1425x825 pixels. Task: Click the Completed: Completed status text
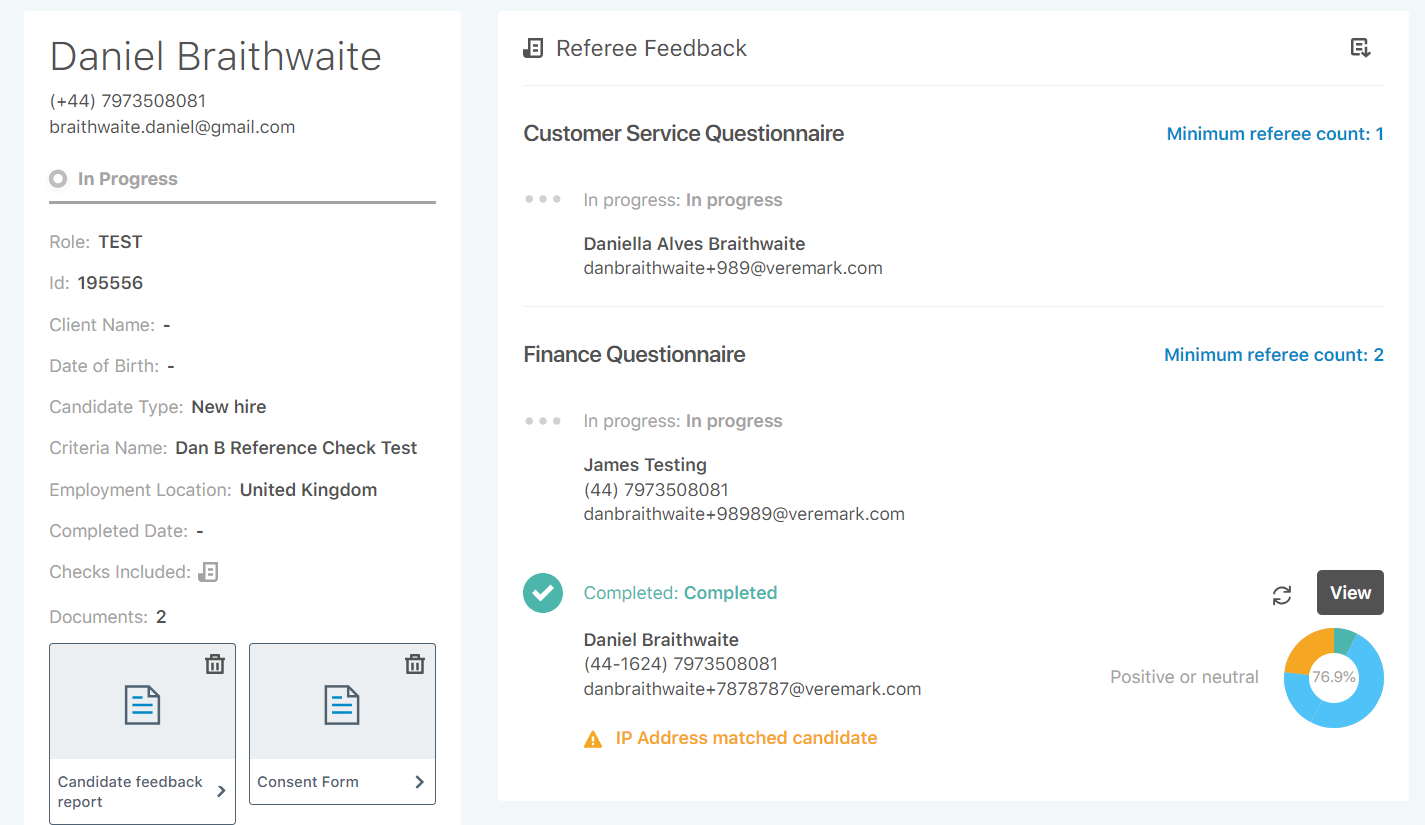[x=680, y=593]
